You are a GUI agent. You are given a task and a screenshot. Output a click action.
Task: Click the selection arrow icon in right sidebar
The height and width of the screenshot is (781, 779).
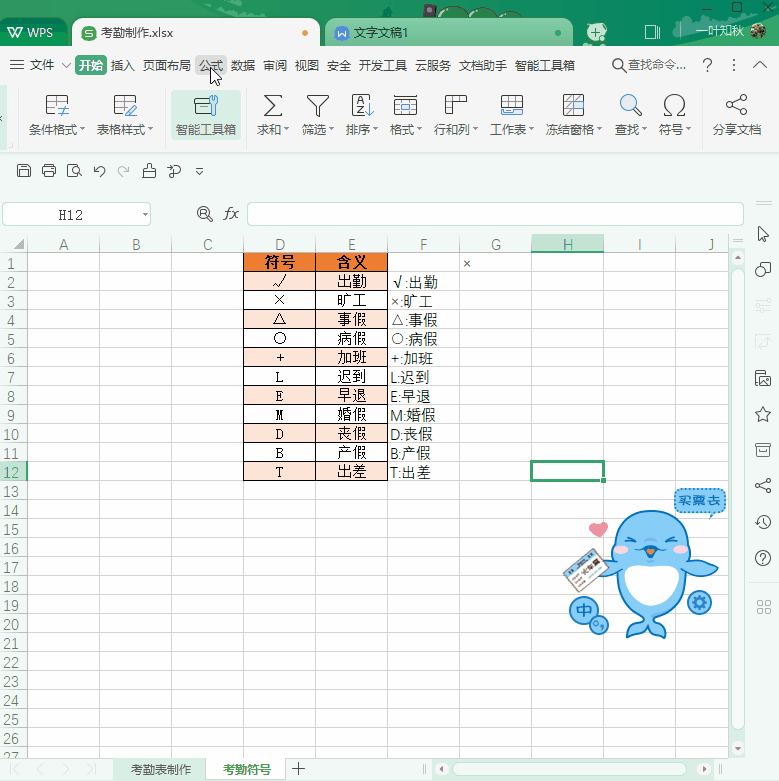[763, 234]
